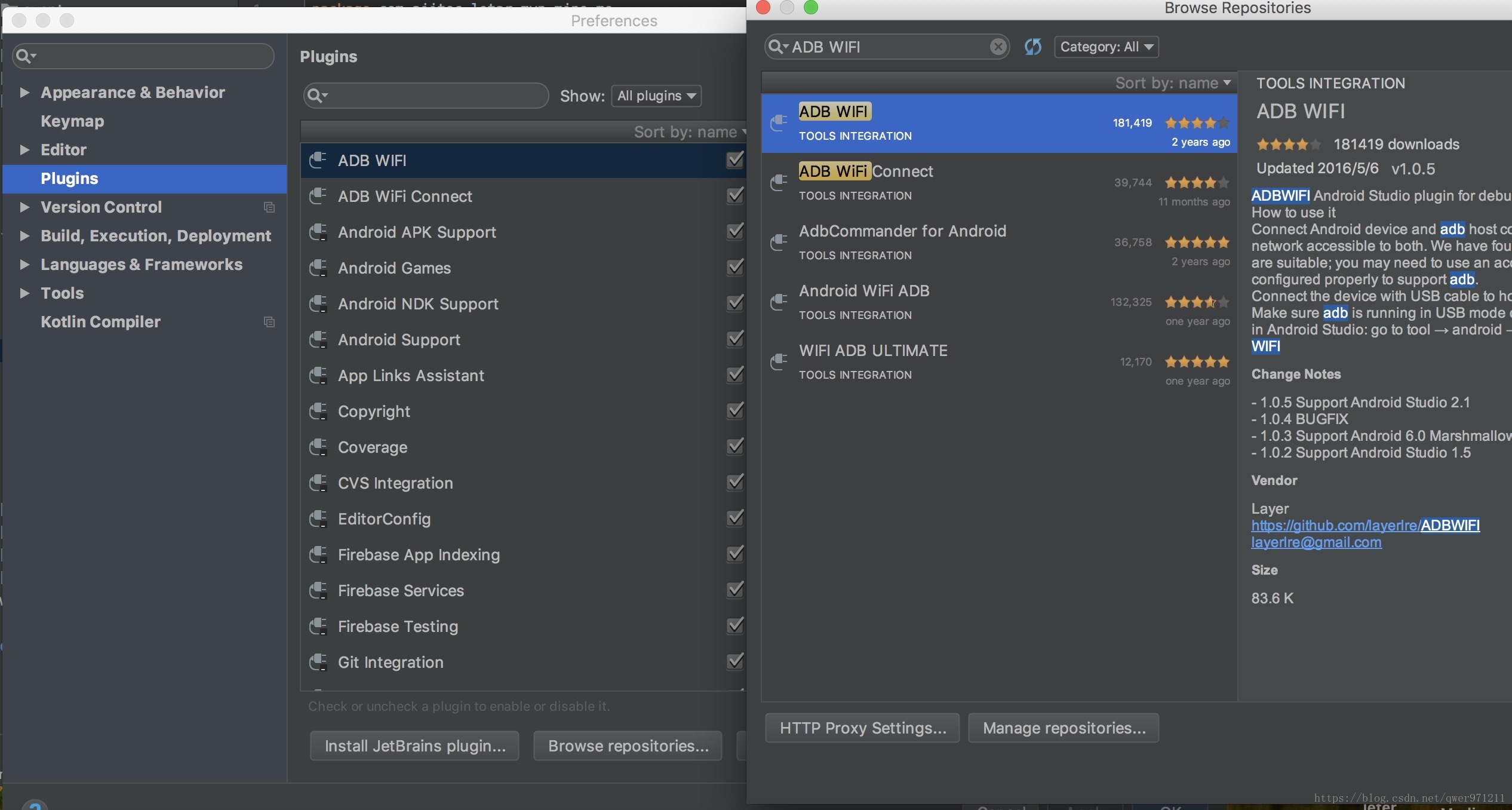Click Android WiFi ADB result plugin icon
The width and height of the screenshot is (1512, 810).
(779, 302)
